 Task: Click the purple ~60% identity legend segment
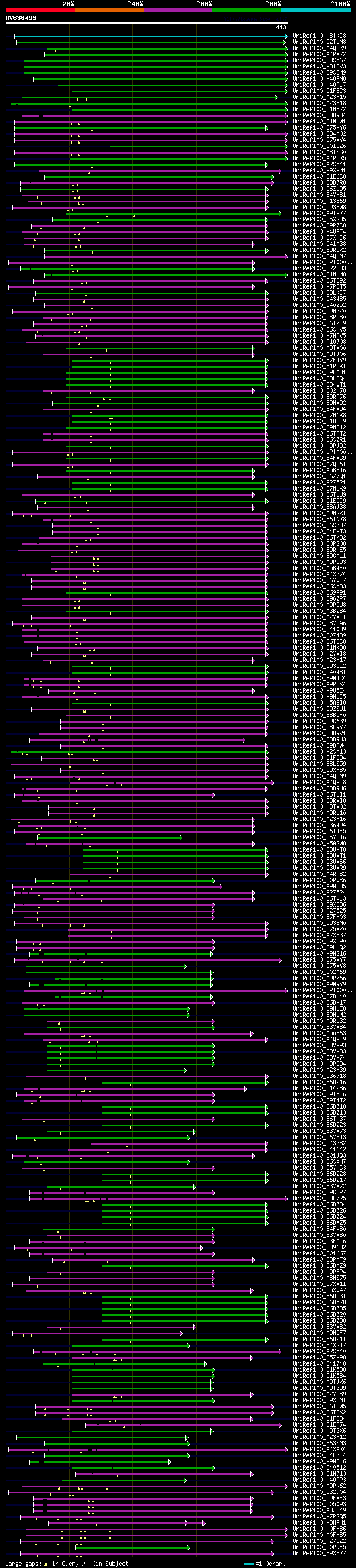point(179,10)
